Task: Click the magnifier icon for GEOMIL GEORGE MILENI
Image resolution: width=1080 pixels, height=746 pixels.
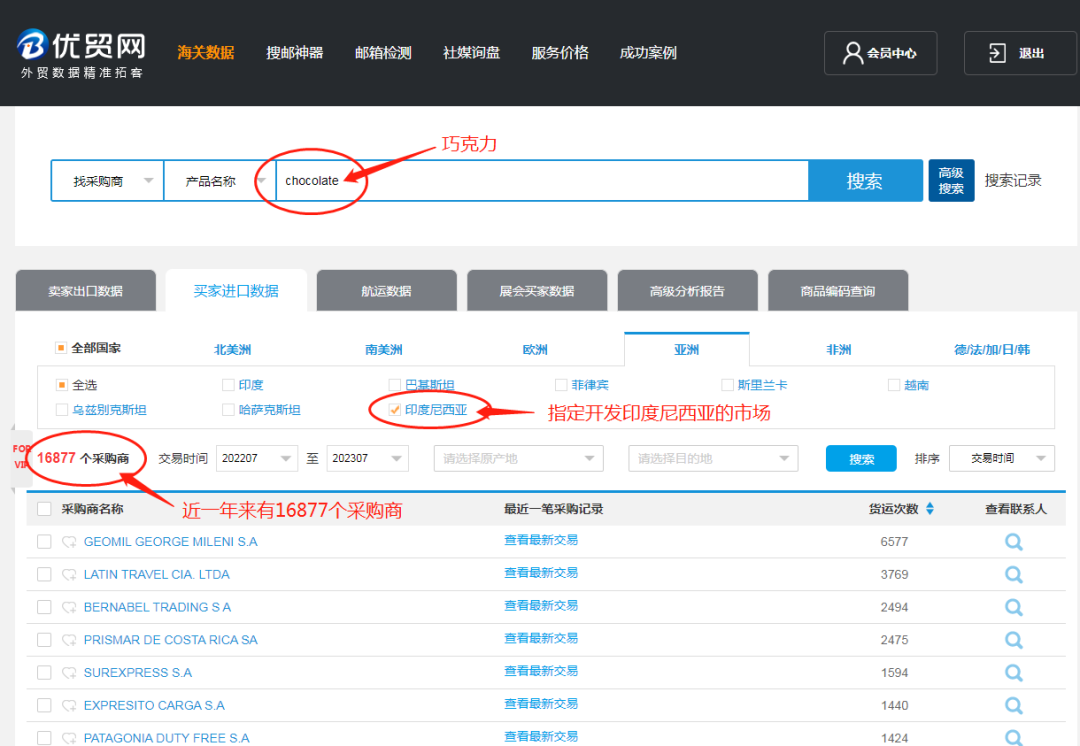Action: click(x=1013, y=542)
